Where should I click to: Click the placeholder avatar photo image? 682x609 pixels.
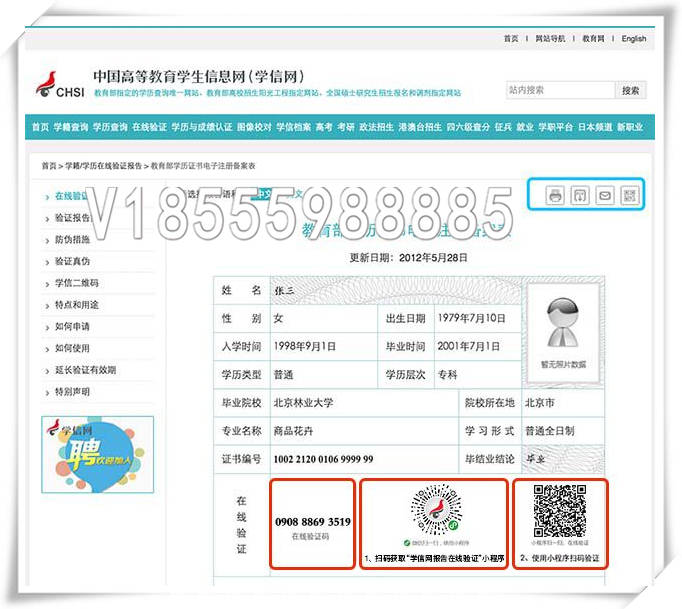coord(563,323)
